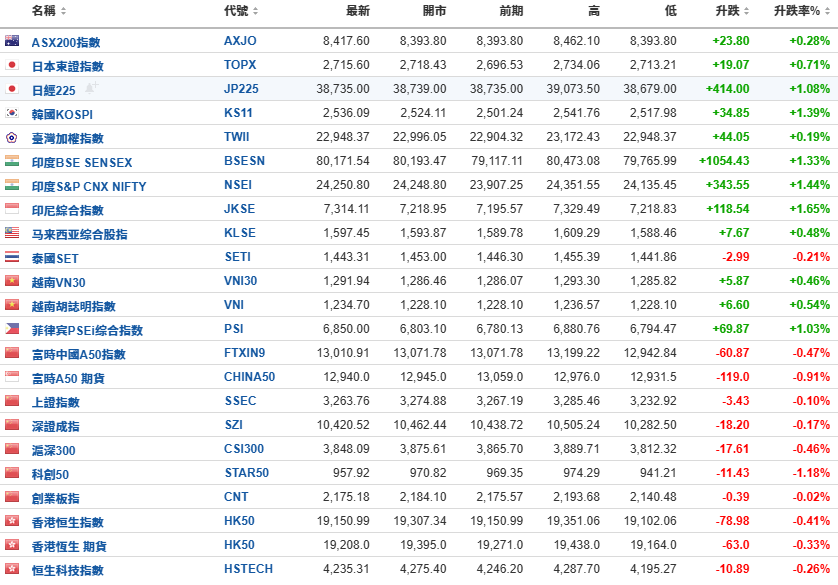The width and height of the screenshot is (838, 585).
Task: Open the 马来西亚综合股指 link
Action: [79, 234]
